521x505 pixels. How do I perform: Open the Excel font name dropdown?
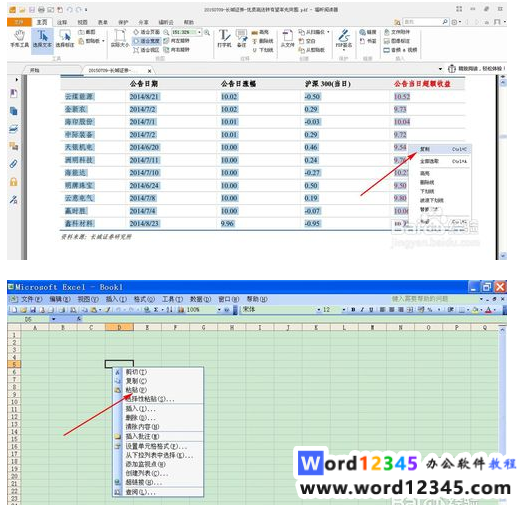(x=319, y=310)
